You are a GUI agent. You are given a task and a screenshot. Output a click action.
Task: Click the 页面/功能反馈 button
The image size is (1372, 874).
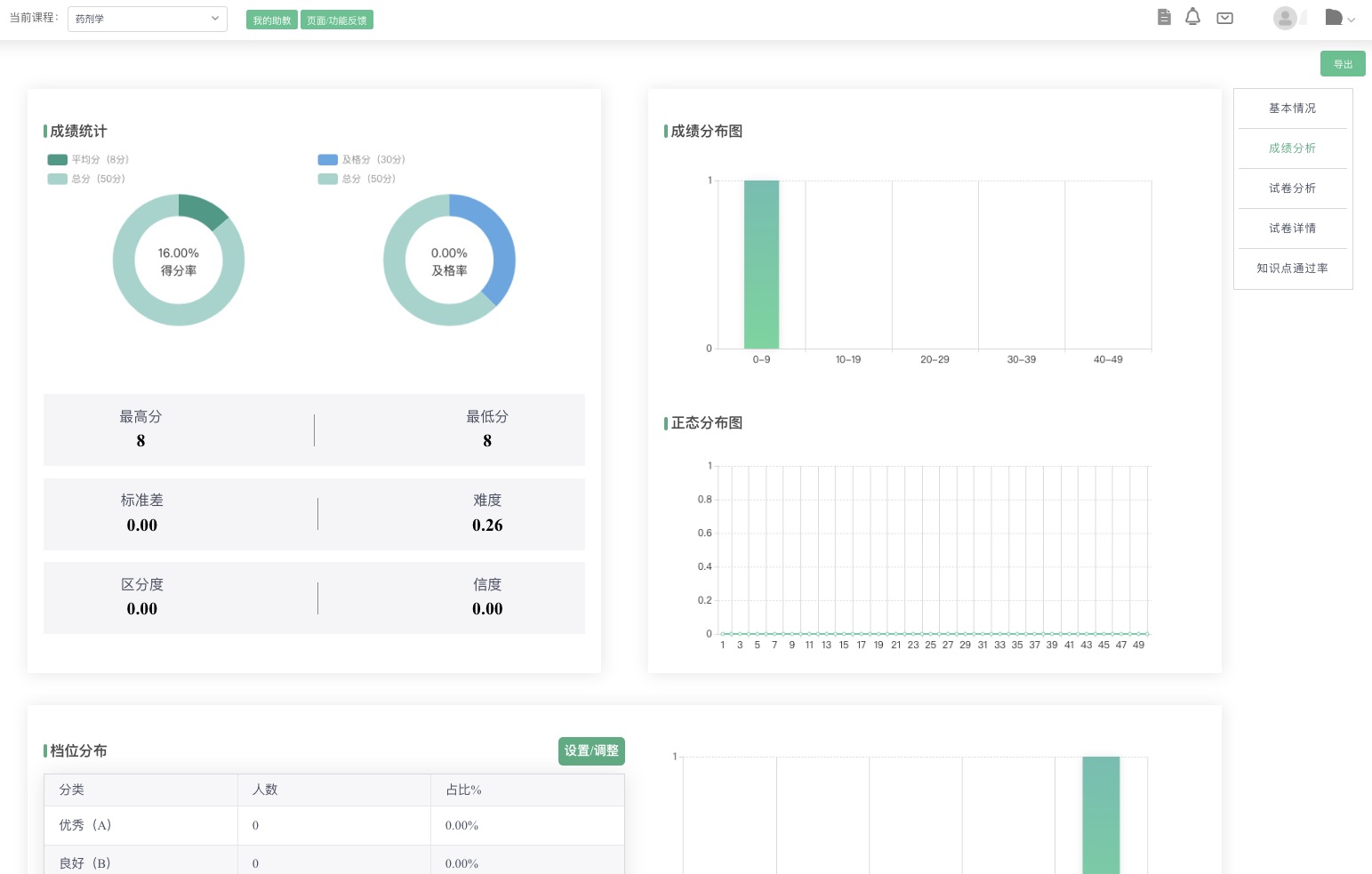[x=337, y=20]
